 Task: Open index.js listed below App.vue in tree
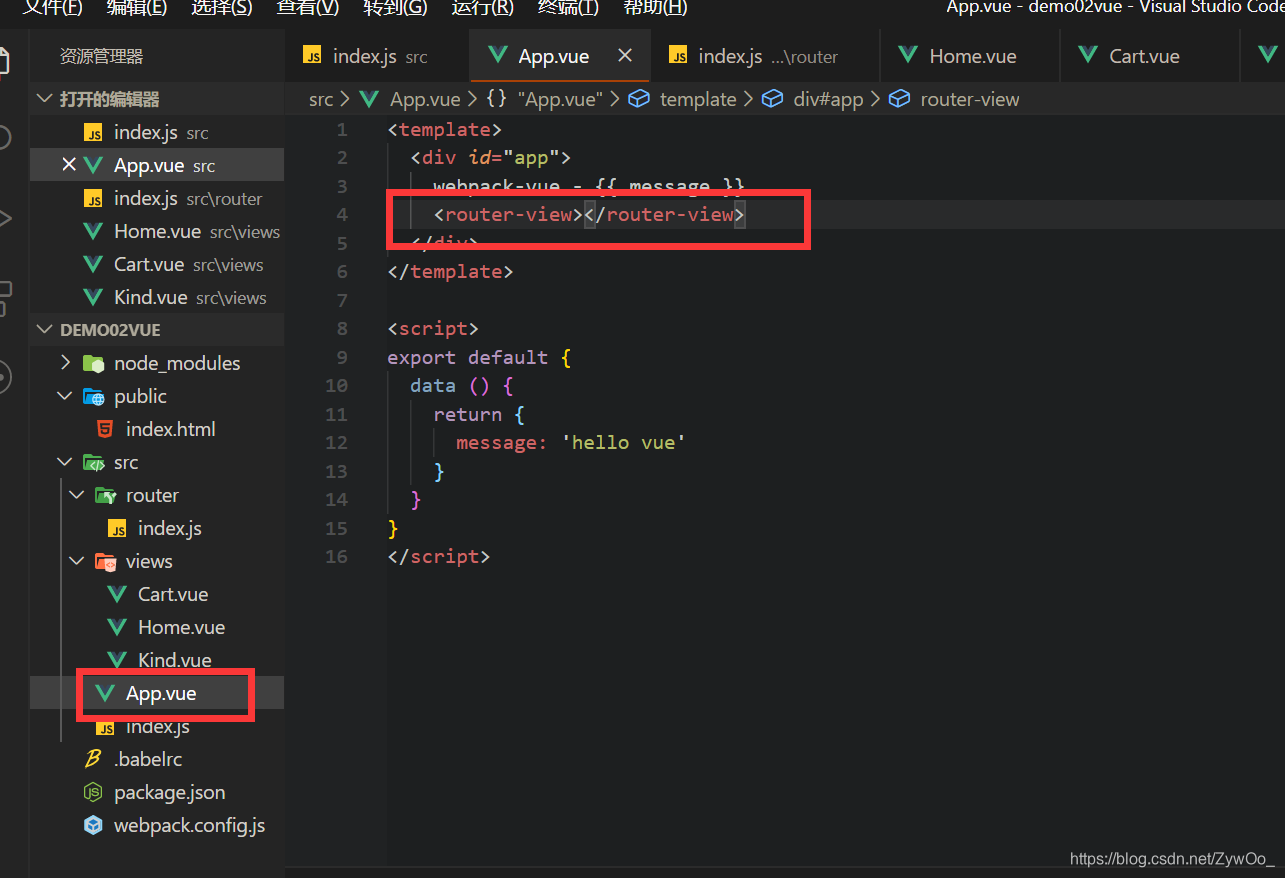click(x=157, y=726)
